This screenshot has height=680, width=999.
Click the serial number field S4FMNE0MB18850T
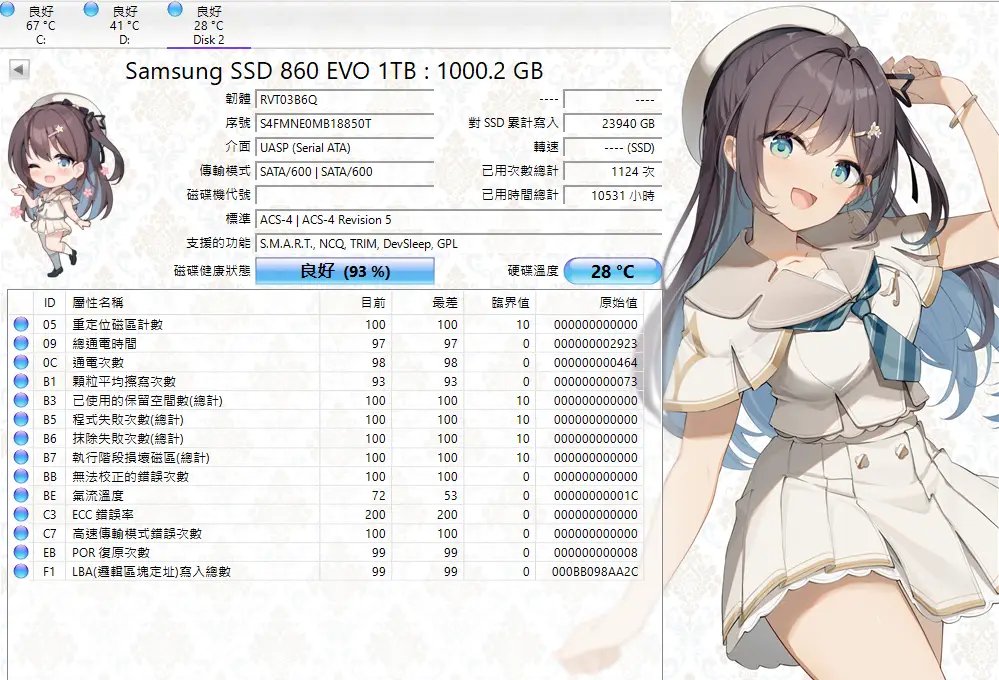click(344, 124)
